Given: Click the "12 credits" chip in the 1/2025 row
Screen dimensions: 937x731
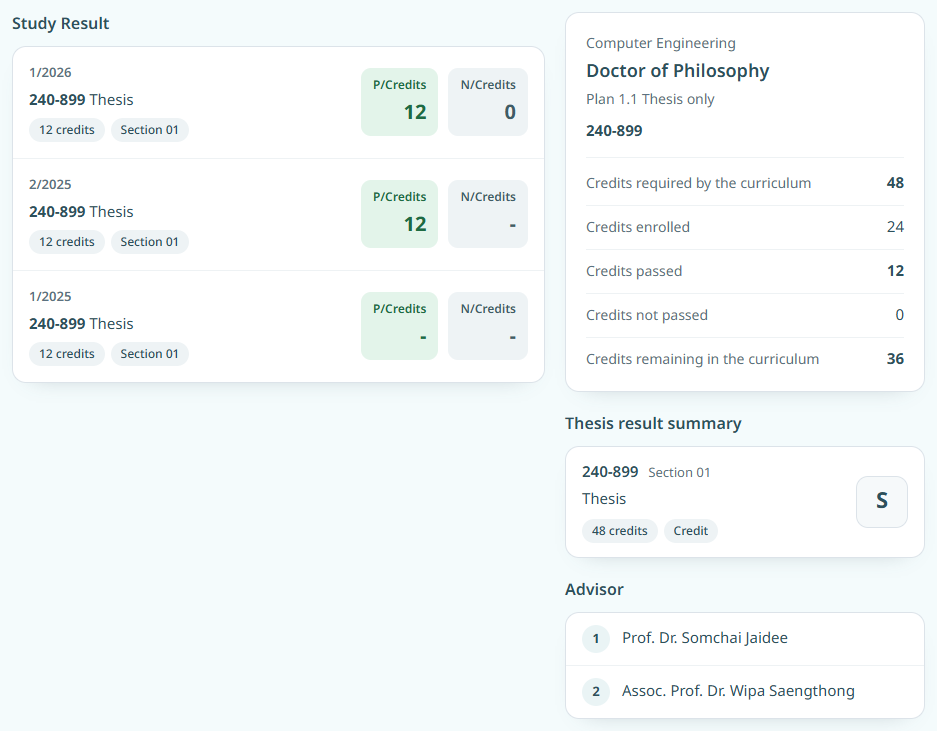Looking at the screenshot, I should [x=67, y=354].
